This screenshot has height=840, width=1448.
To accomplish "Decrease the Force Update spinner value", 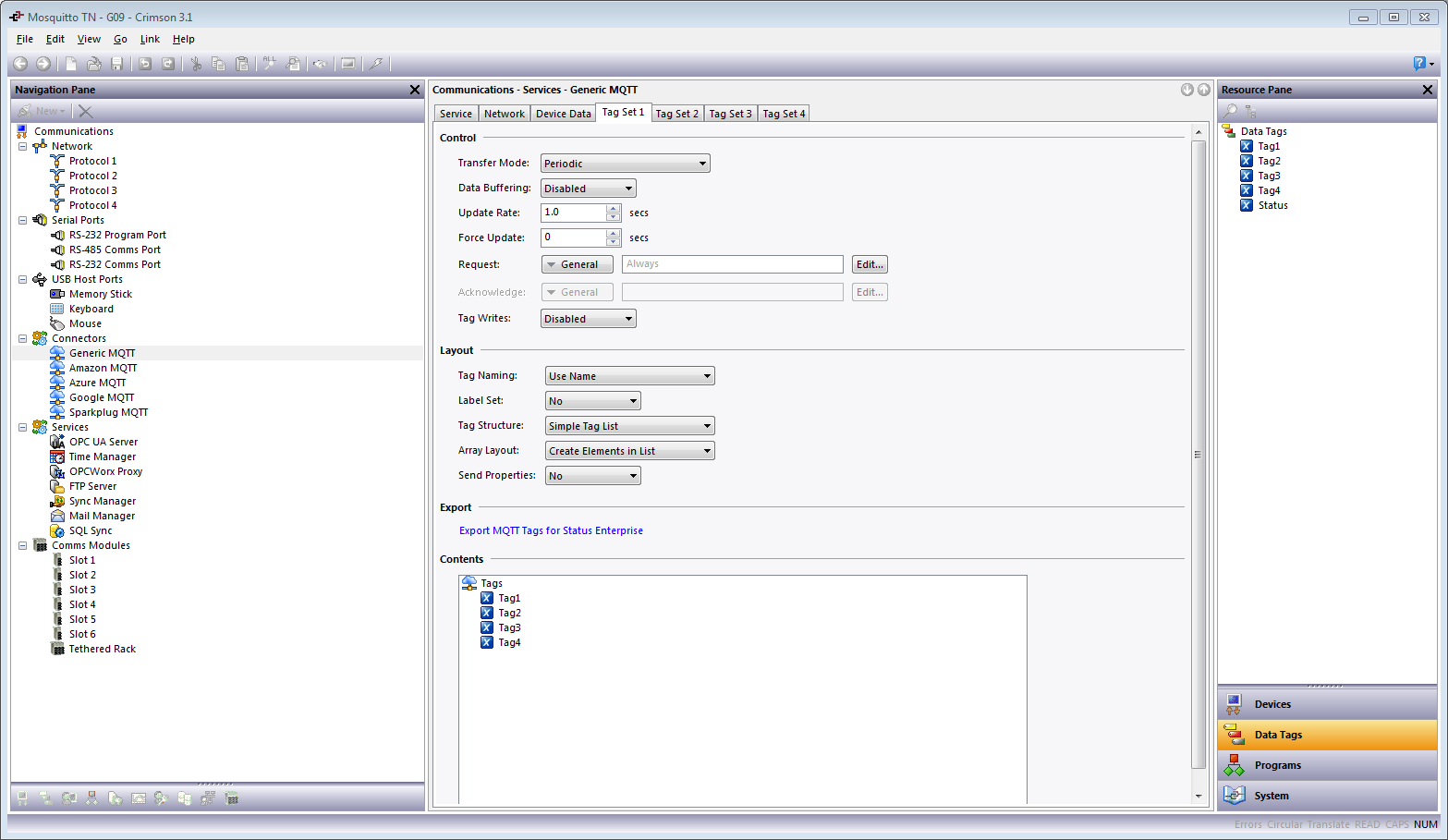I will (613, 242).
